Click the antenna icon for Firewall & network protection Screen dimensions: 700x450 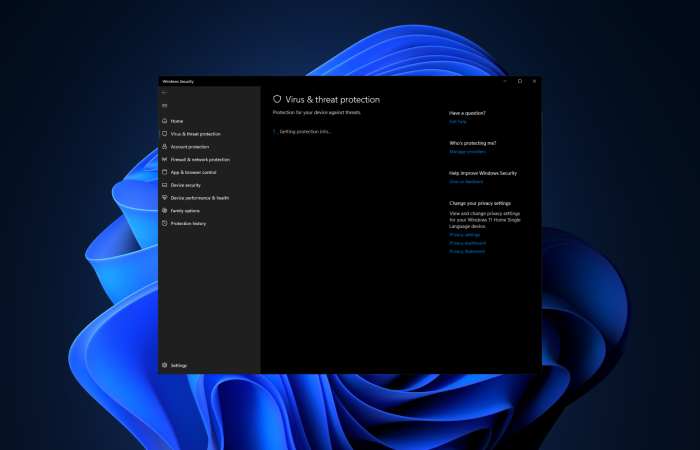(x=164, y=159)
